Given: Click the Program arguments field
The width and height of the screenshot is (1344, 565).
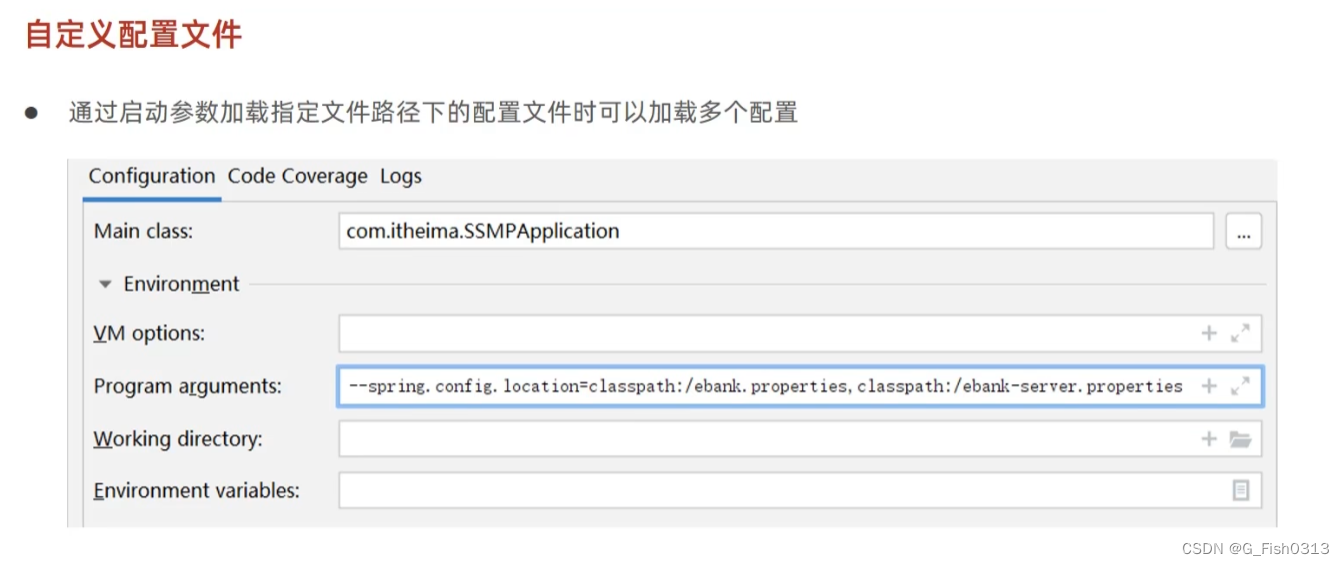Looking at the screenshot, I should (800, 386).
